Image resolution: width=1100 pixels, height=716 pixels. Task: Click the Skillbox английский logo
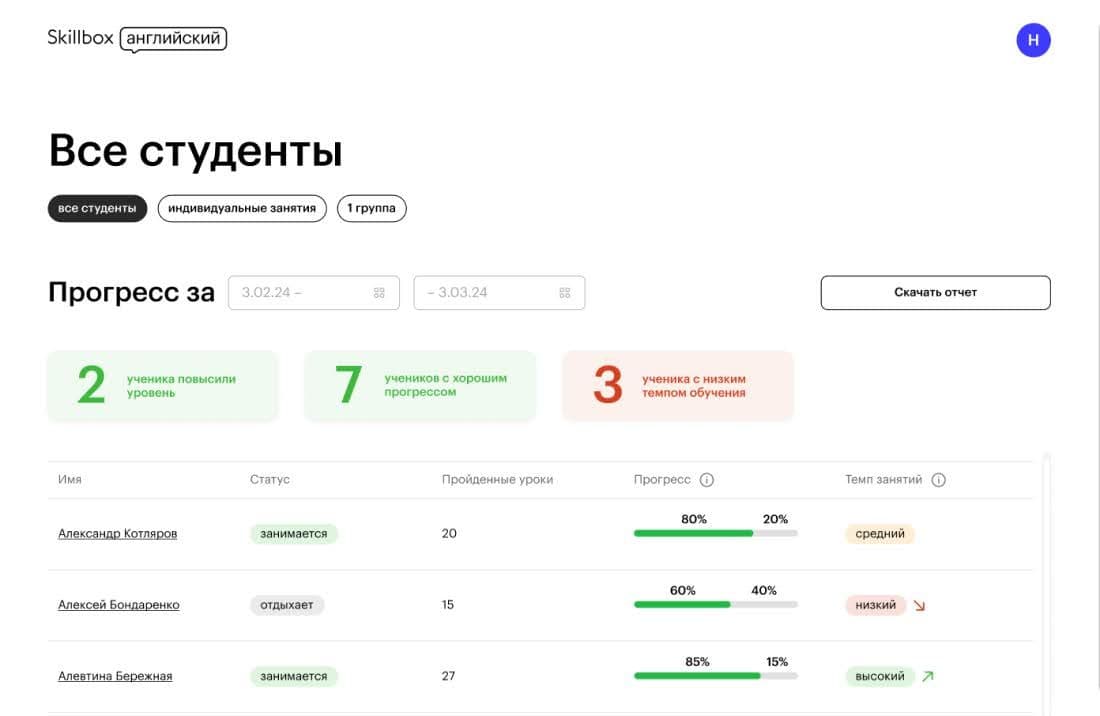137,39
